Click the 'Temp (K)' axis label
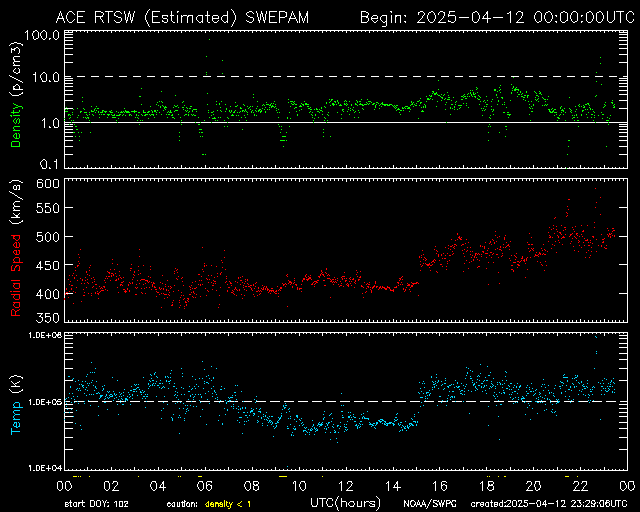The height and width of the screenshot is (512, 640). coord(16,405)
